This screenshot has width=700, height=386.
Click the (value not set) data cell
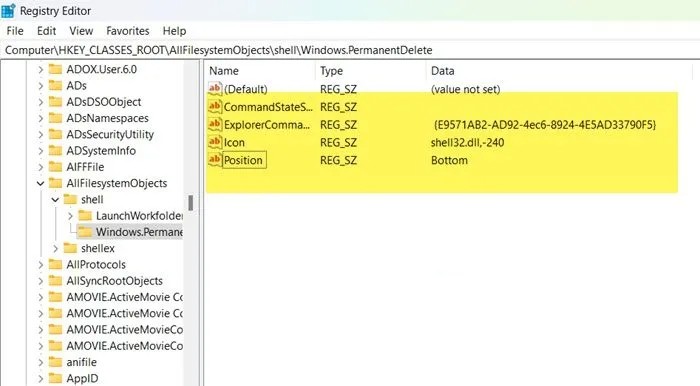coord(465,89)
